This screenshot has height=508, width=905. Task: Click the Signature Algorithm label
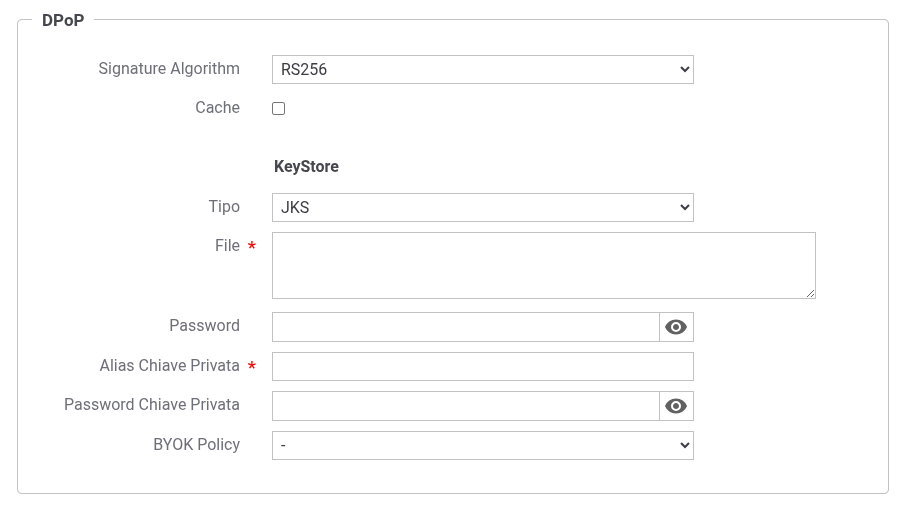point(169,69)
